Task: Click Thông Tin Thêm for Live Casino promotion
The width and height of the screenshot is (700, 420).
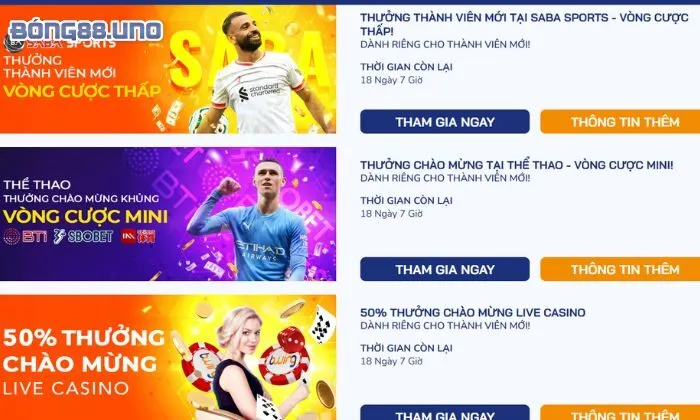Action: click(620, 413)
